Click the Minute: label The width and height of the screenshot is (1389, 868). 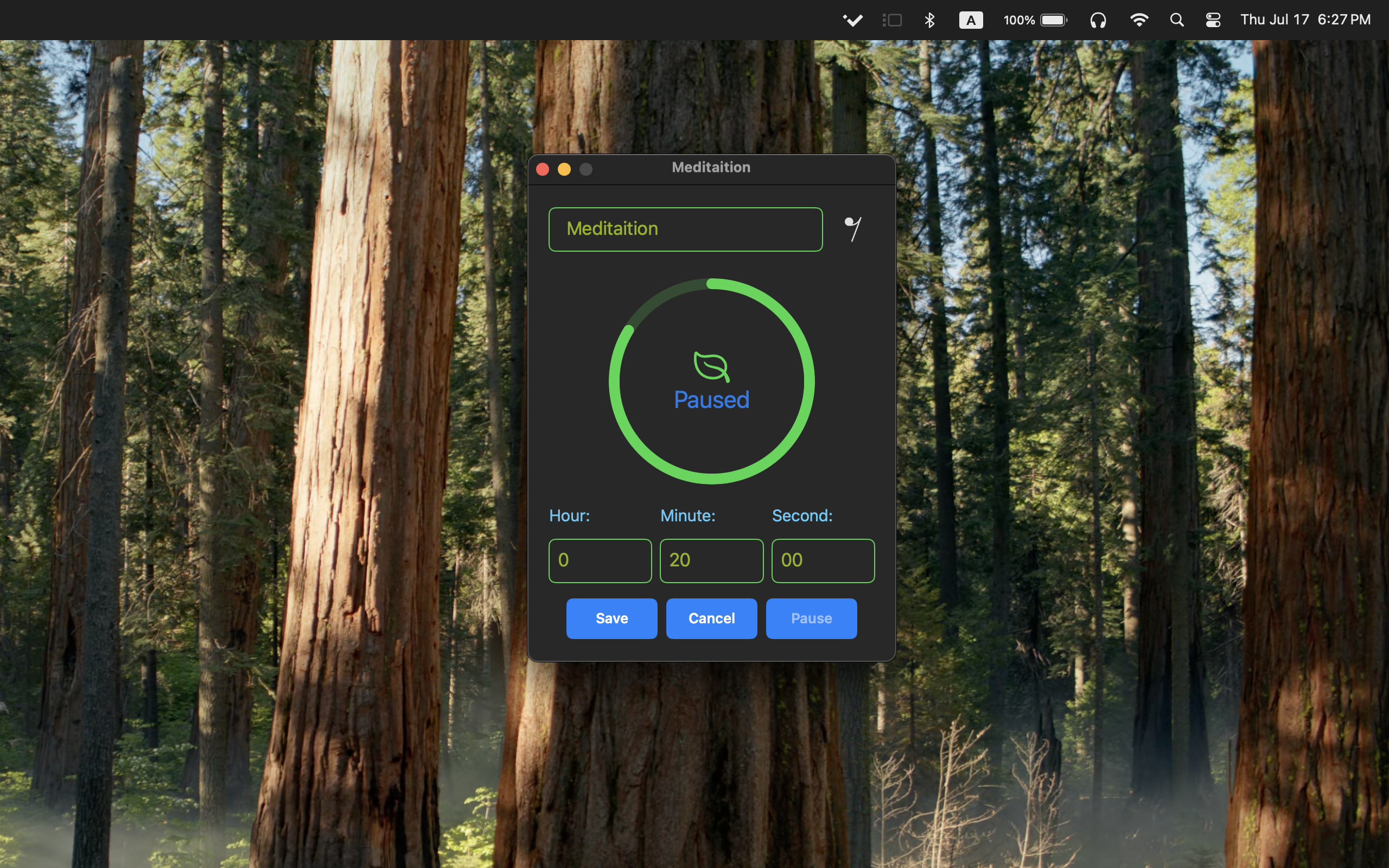[x=687, y=515]
